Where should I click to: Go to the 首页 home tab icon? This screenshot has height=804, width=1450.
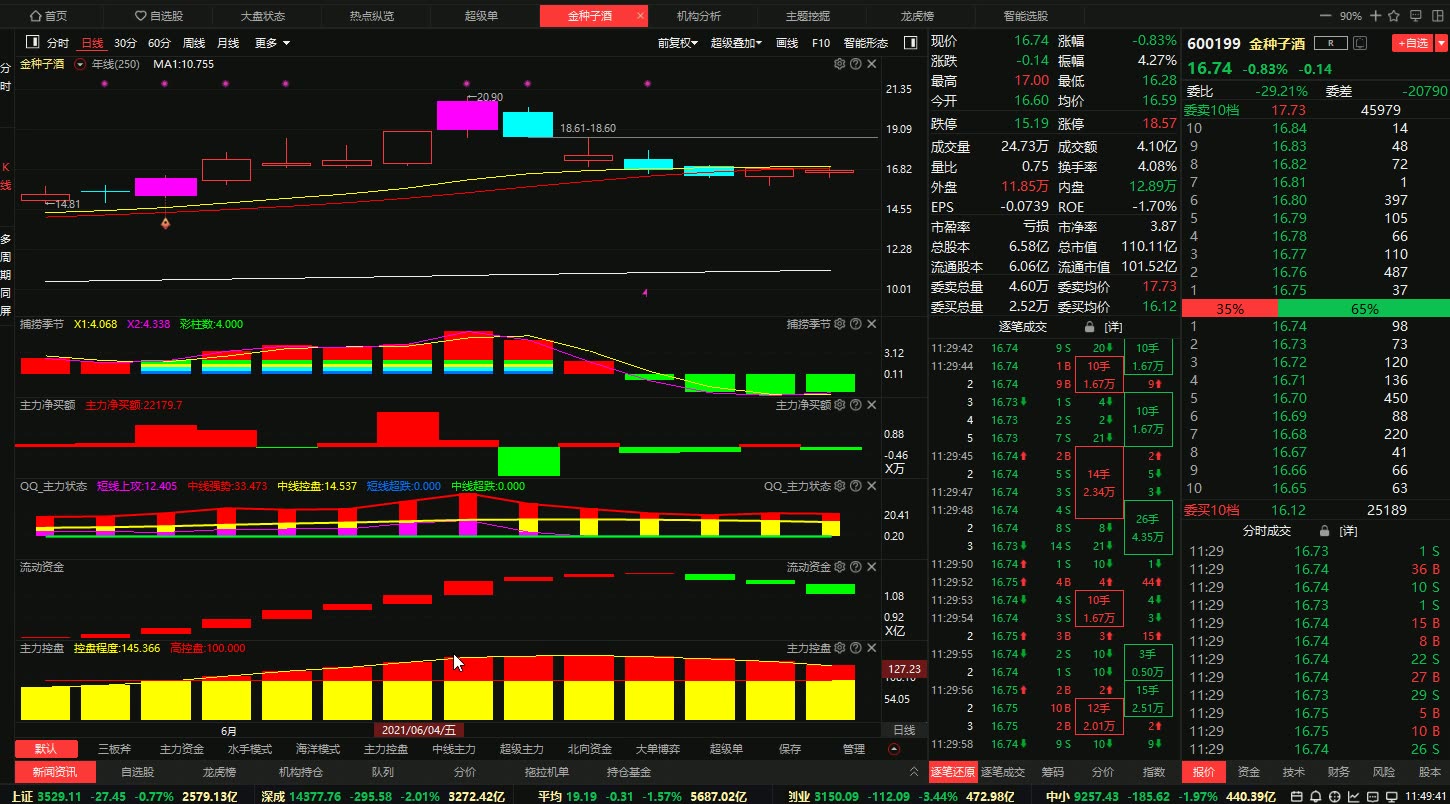[37, 16]
